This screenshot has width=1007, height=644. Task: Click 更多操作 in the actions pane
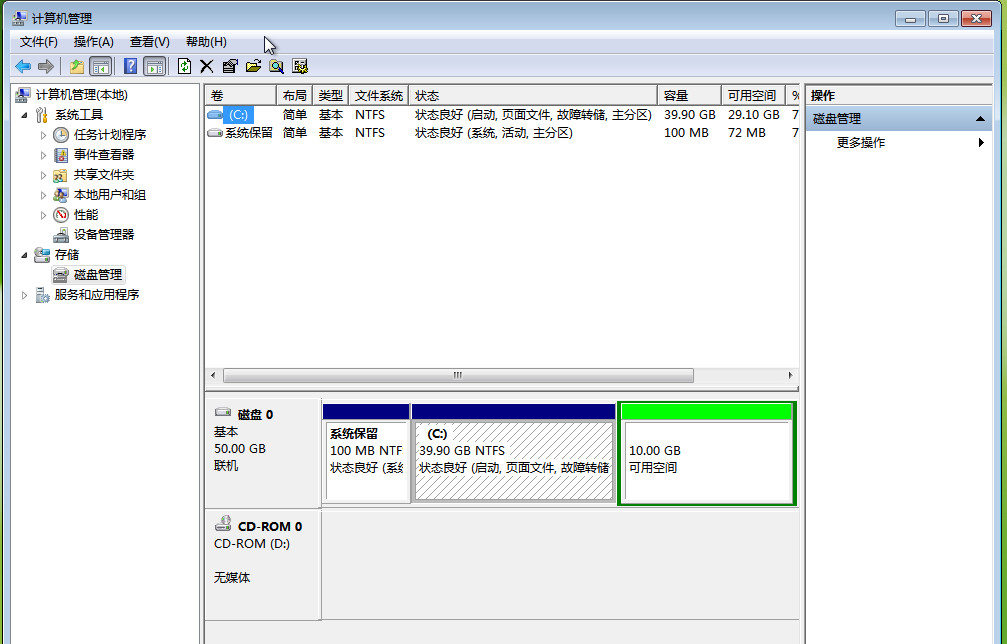click(x=861, y=143)
